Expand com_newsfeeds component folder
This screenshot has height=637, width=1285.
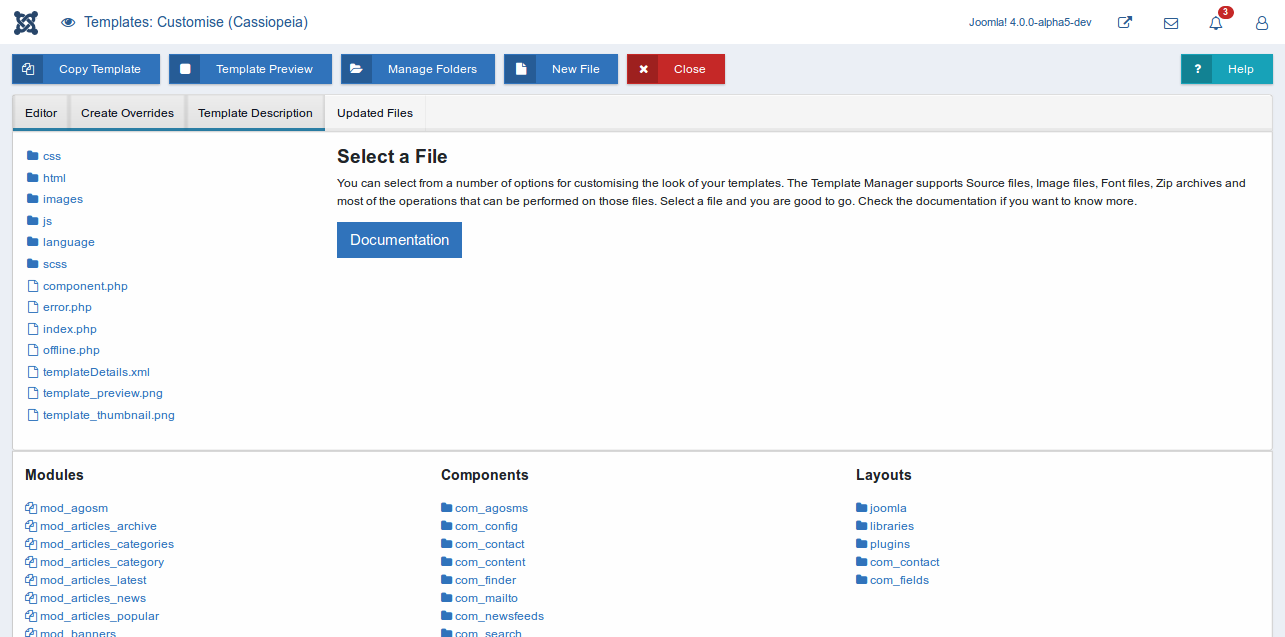click(x=499, y=616)
